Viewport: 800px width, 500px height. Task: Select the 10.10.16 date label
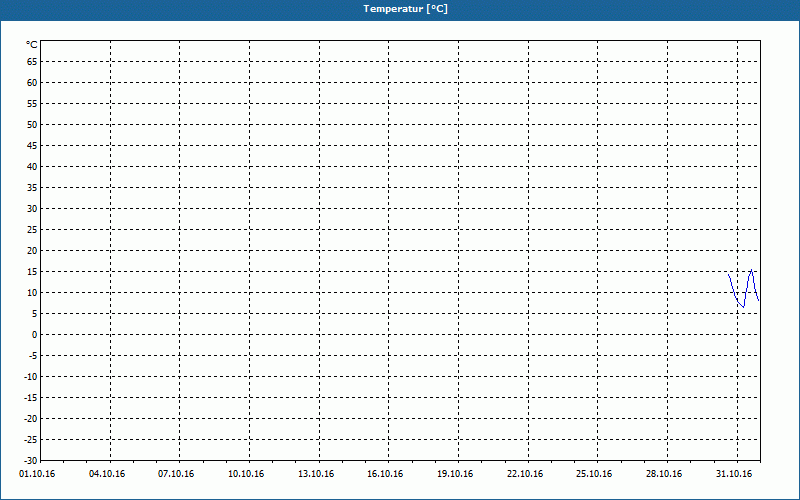pyautogui.click(x=246, y=474)
